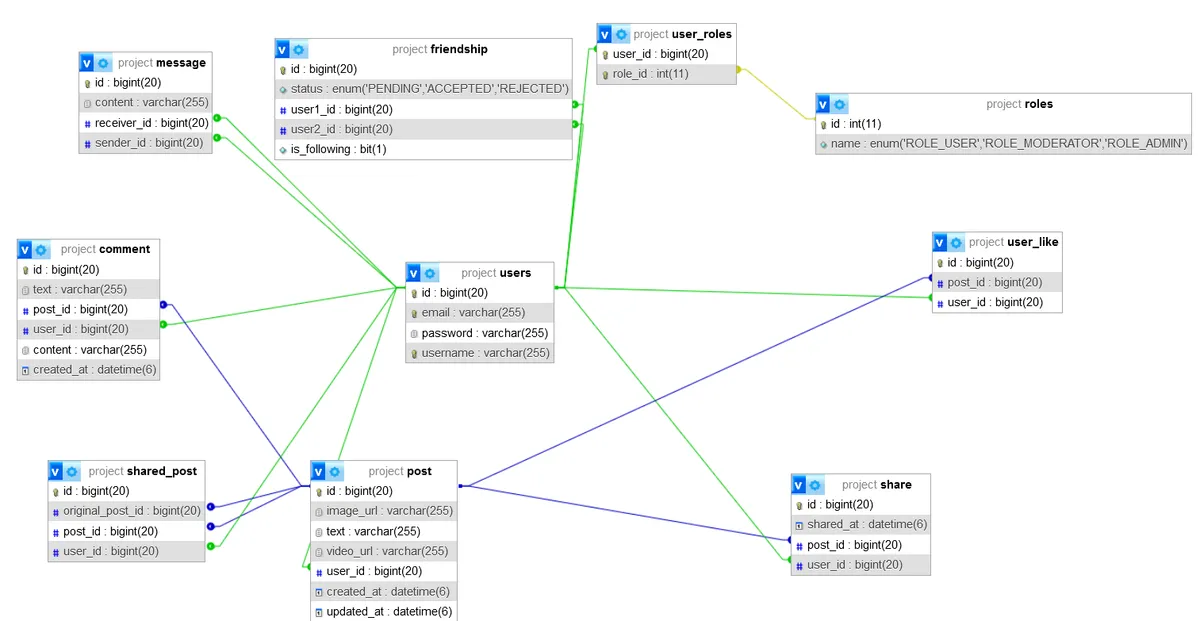Select the name enum column in roles
This screenshot has width=1200, height=621.
coord(1004,144)
